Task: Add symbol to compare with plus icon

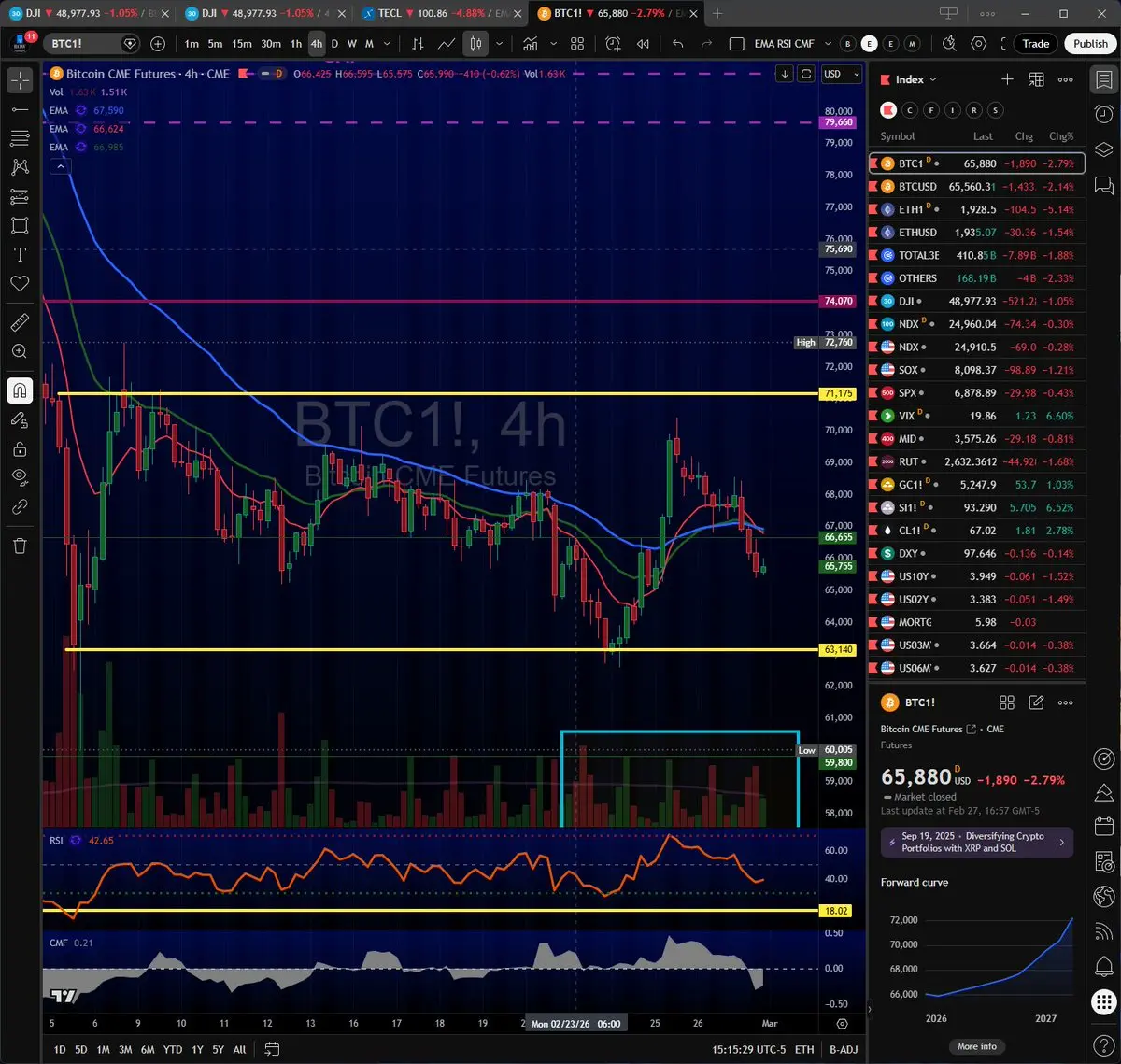Action: pyautogui.click(x=158, y=44)
